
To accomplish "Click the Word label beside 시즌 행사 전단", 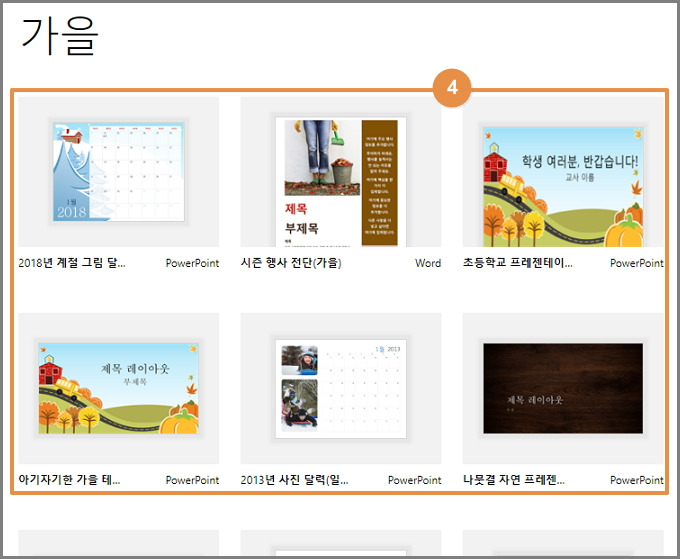I will [428, 263].
